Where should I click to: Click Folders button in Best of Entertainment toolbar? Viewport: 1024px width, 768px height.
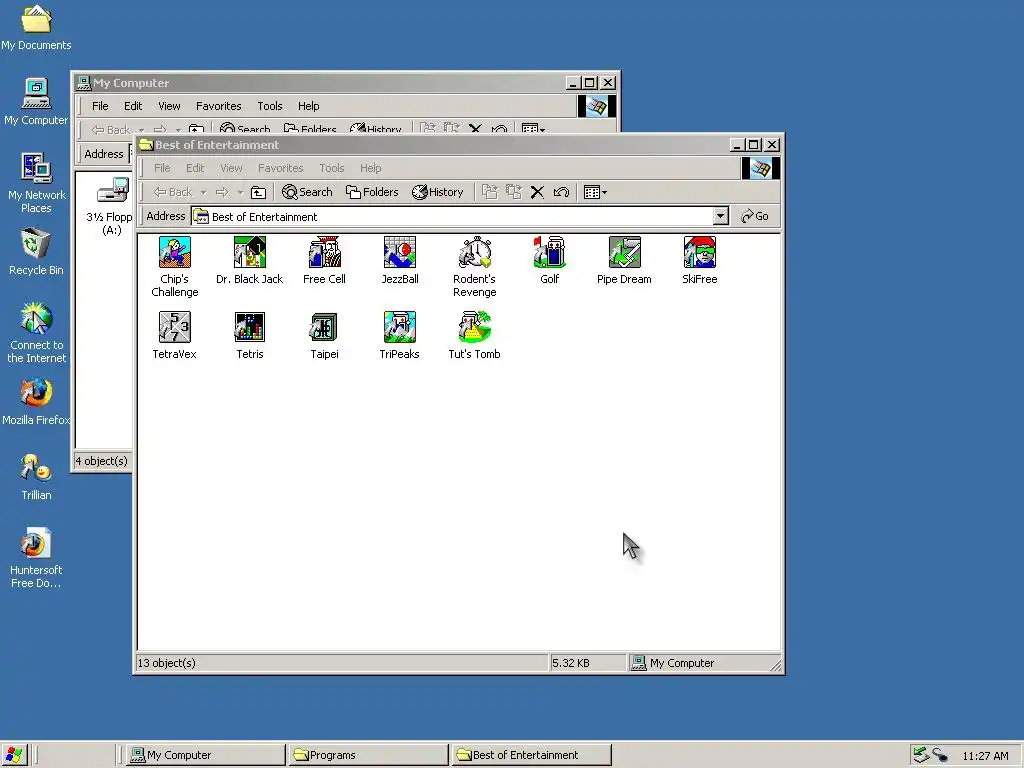pyautogui.click(x=372, y=192)
